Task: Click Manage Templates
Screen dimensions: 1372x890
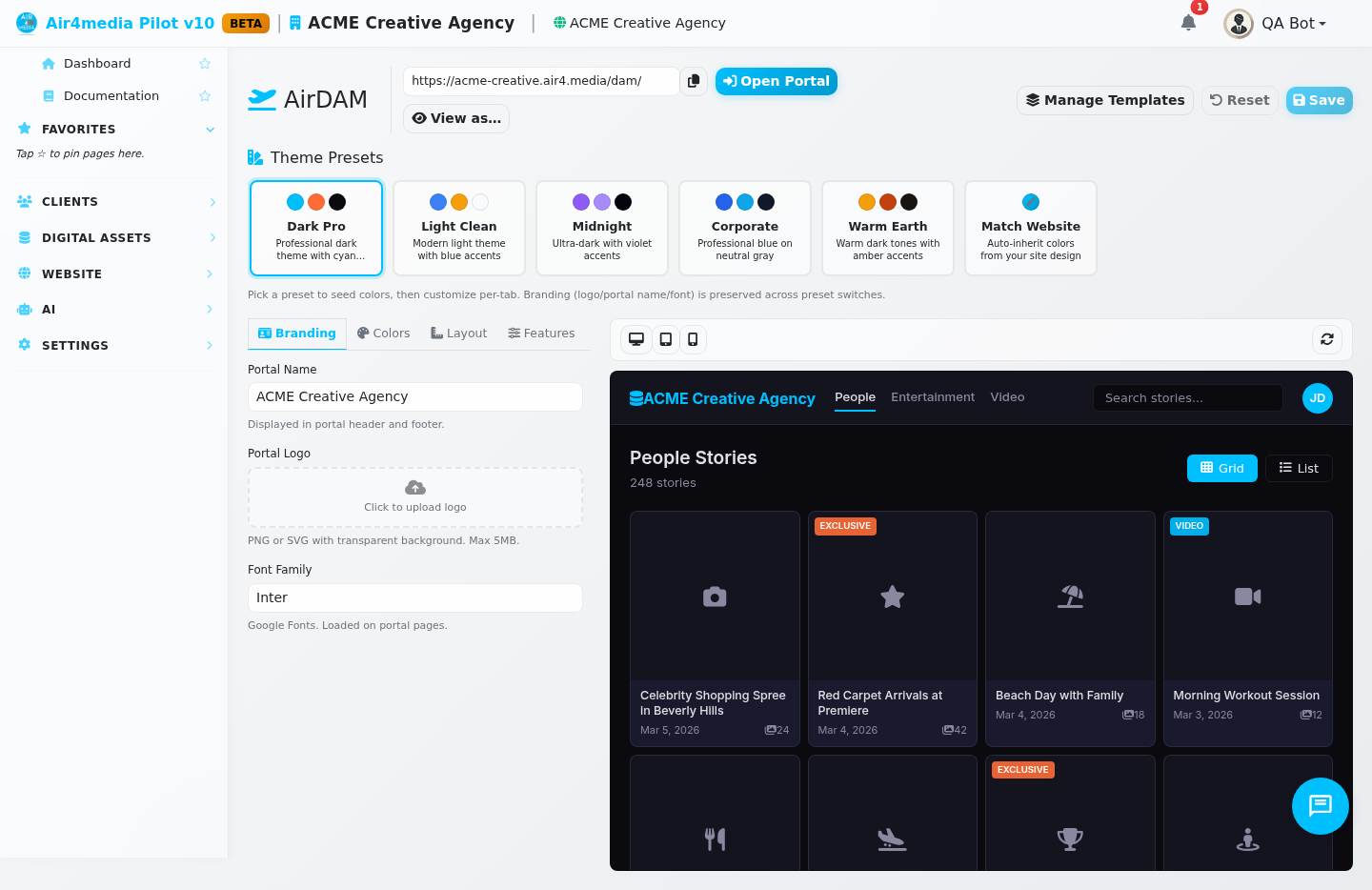Action: [1105, 100]
